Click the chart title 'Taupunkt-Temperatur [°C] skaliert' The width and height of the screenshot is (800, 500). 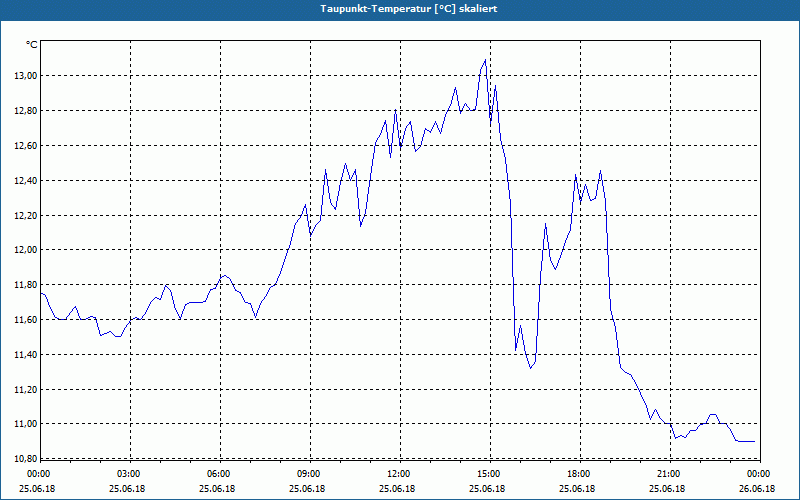click(x=409, y=9)
